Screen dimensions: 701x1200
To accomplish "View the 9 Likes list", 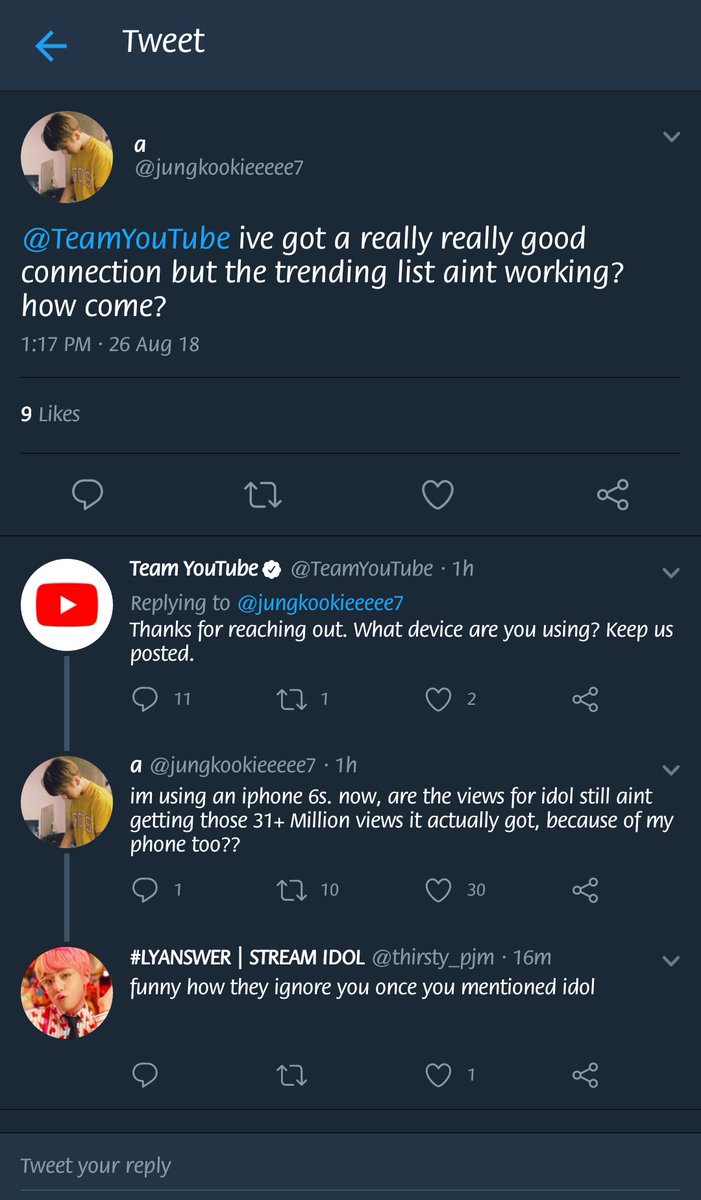I will pos(50,414).
